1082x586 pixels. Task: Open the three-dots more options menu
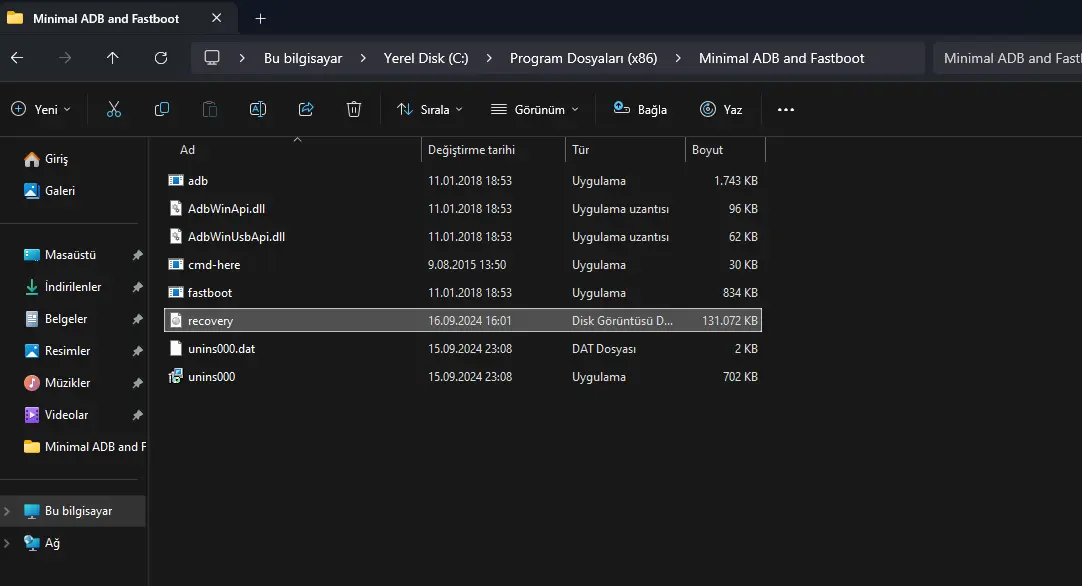point(785,109)
